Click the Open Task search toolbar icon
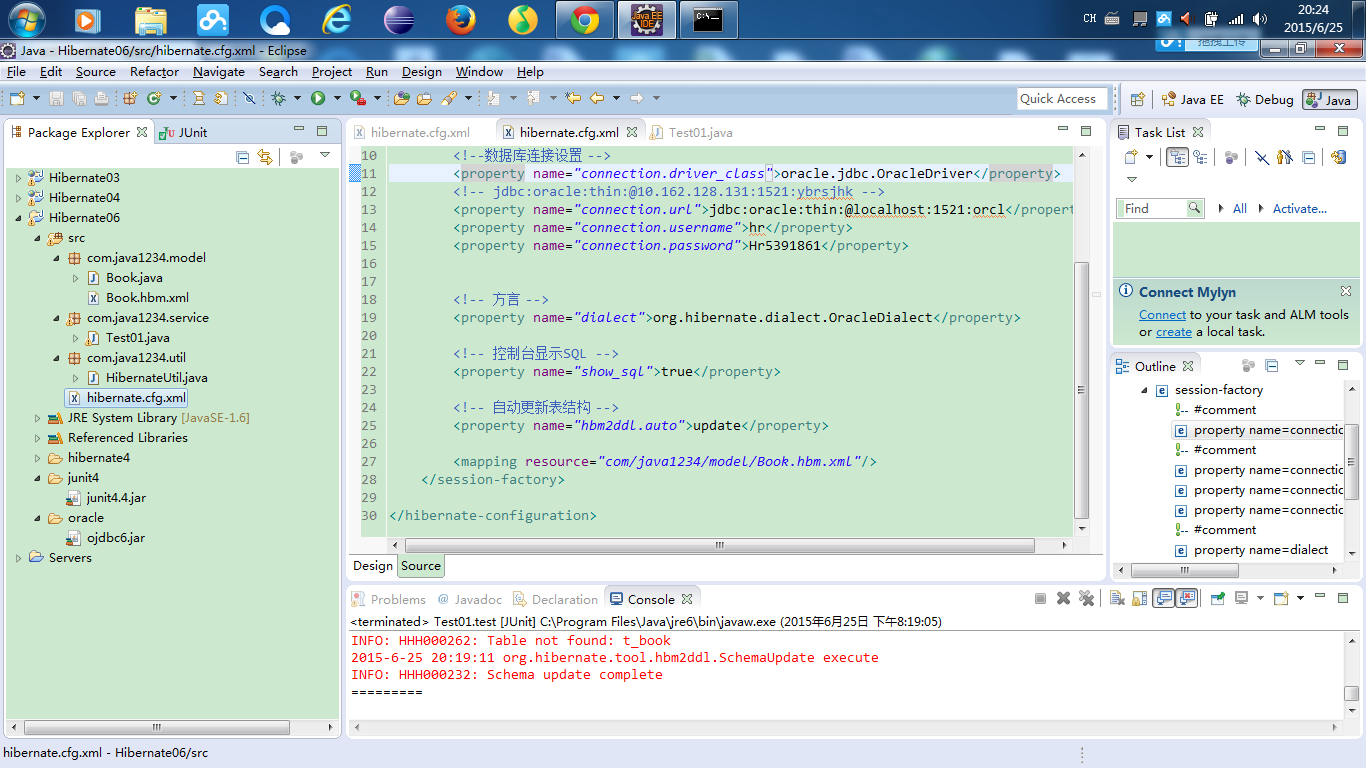The image size is (1366, 768). [x=425, y=98]
